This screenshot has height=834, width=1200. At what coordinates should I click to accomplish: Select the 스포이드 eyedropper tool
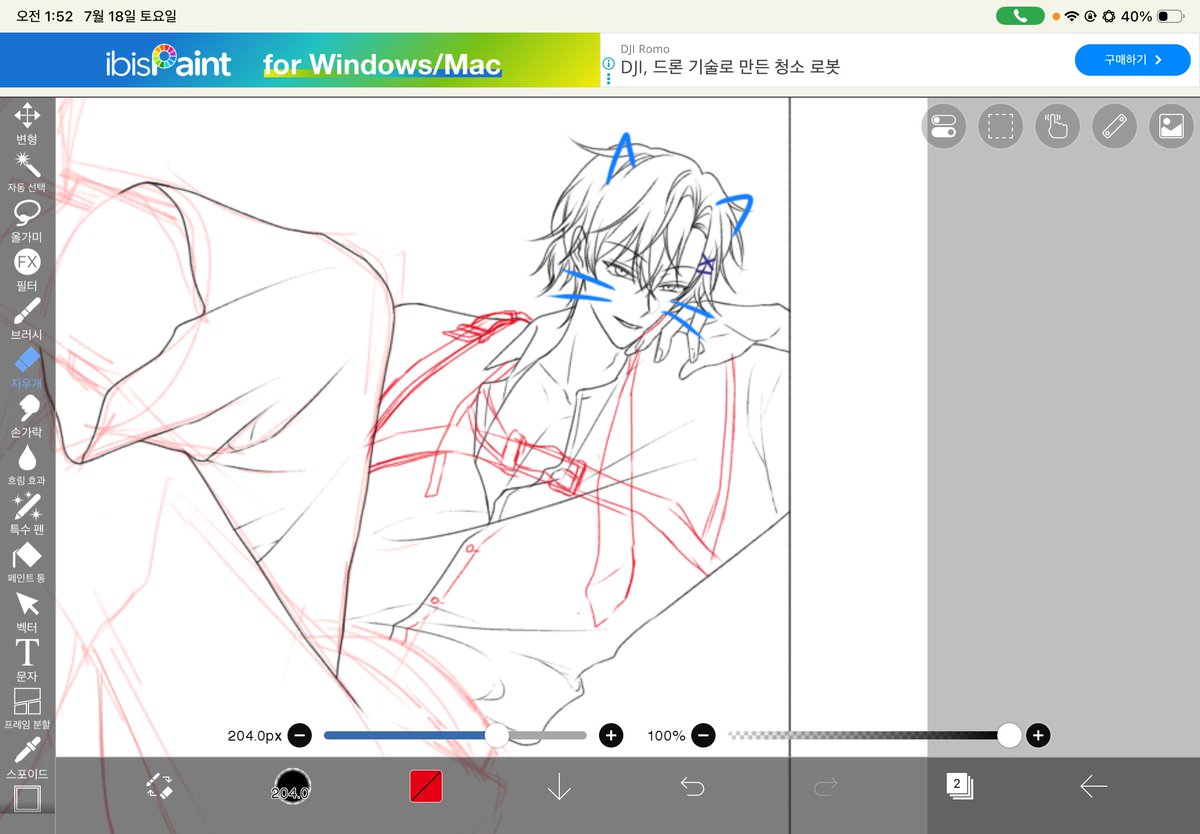click(27, 757)
